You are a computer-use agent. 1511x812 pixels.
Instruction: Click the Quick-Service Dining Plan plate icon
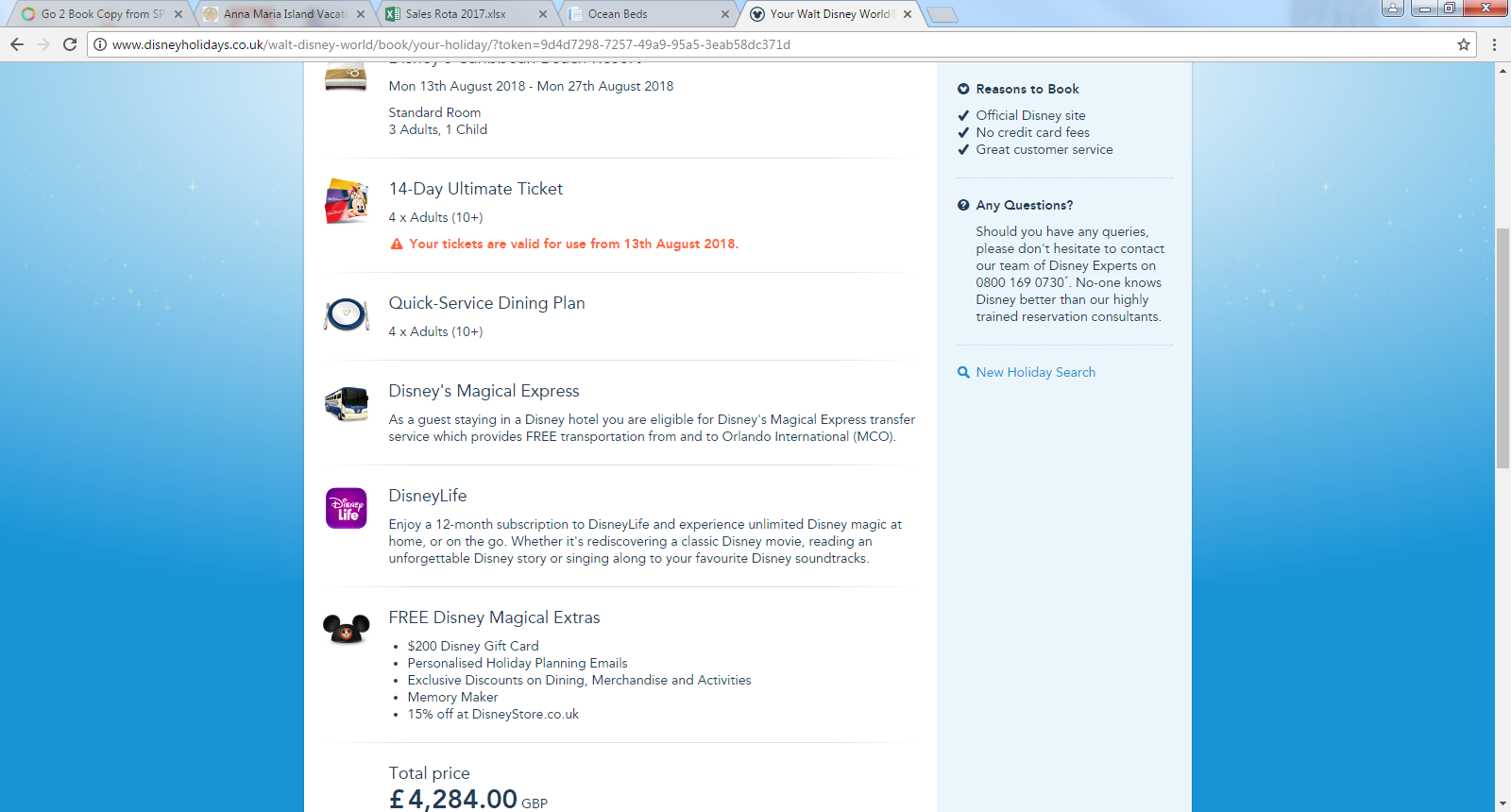coord(347,314)
